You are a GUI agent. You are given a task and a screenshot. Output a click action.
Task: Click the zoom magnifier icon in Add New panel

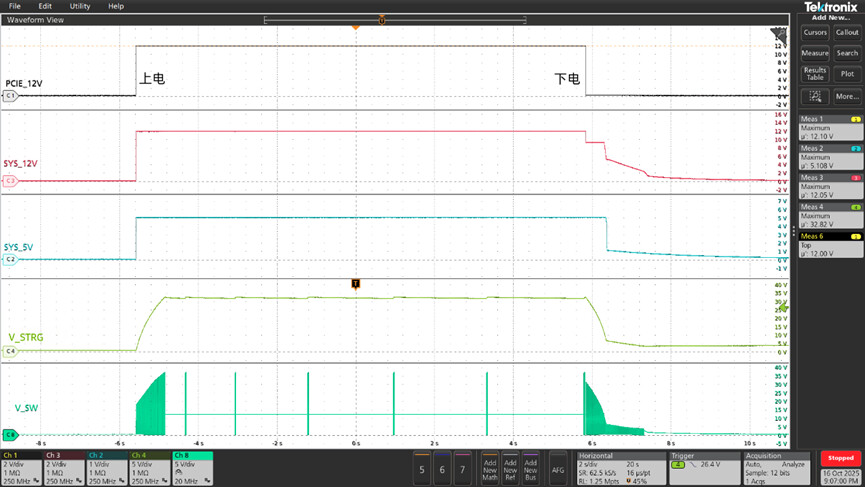(x=815, y=97)
